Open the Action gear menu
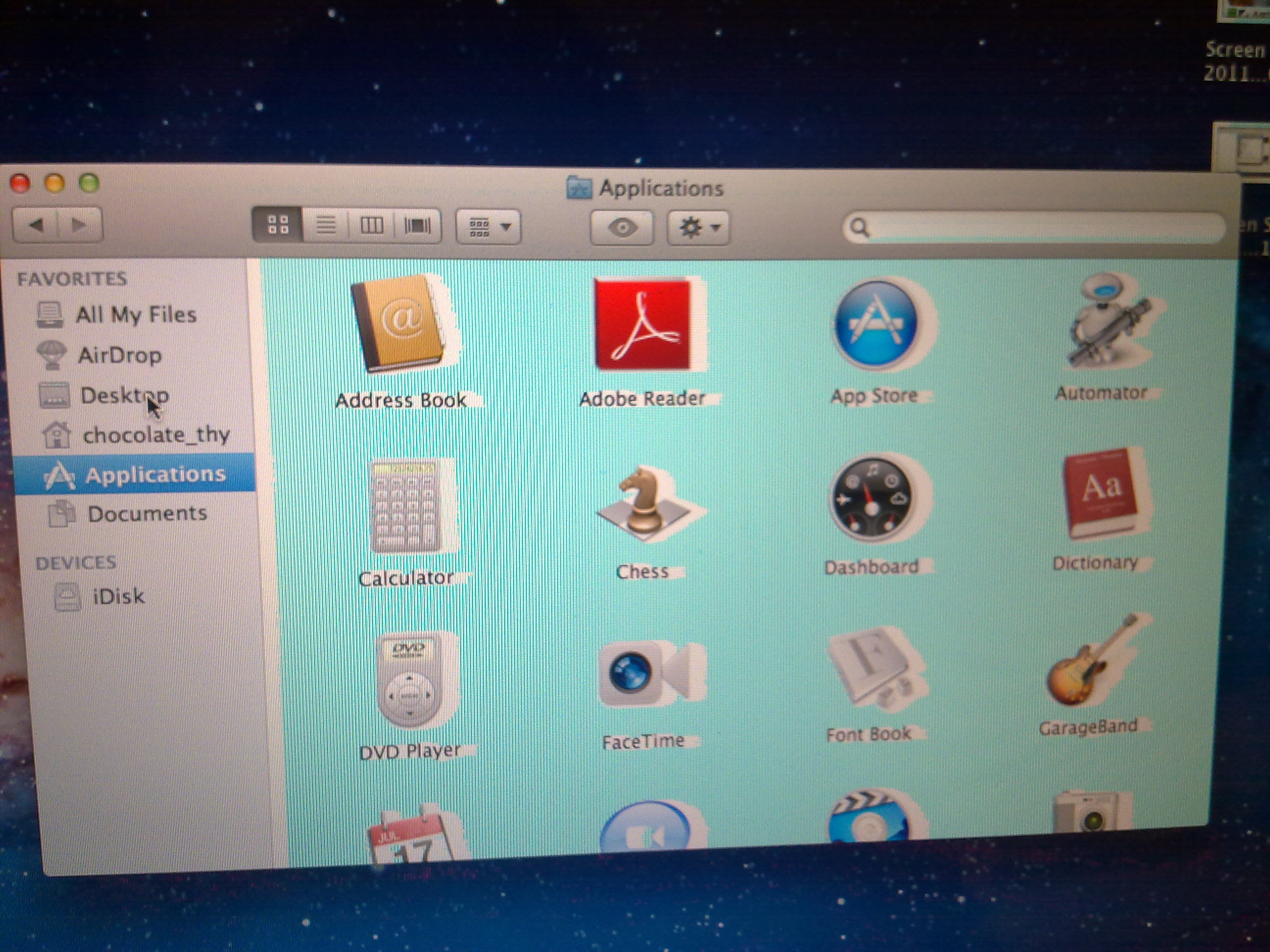This screenshot has height=952, width=1270. tap(698, 228)
